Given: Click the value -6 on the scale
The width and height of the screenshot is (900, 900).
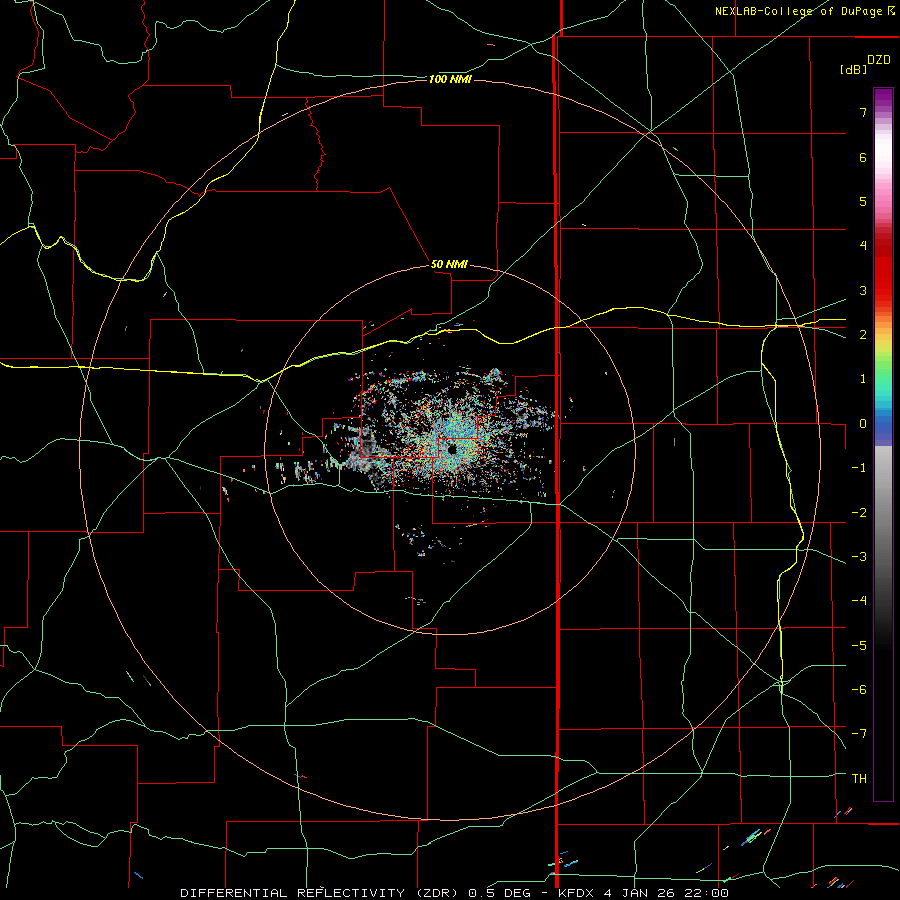Looking at the screenshot, I should pos(859,690).
